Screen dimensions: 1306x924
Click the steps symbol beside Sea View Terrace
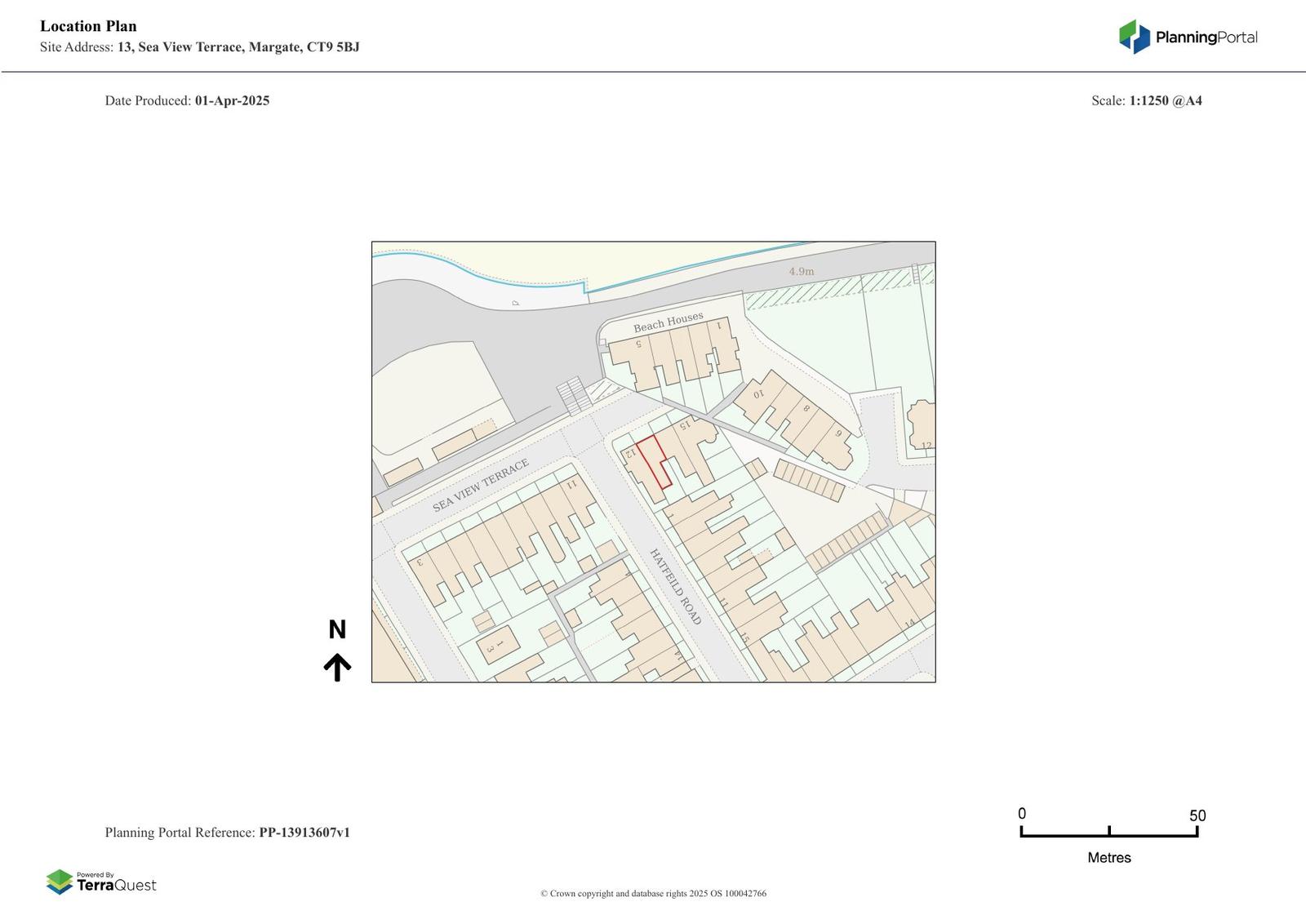pyautogui.click(x=575, y=395)
